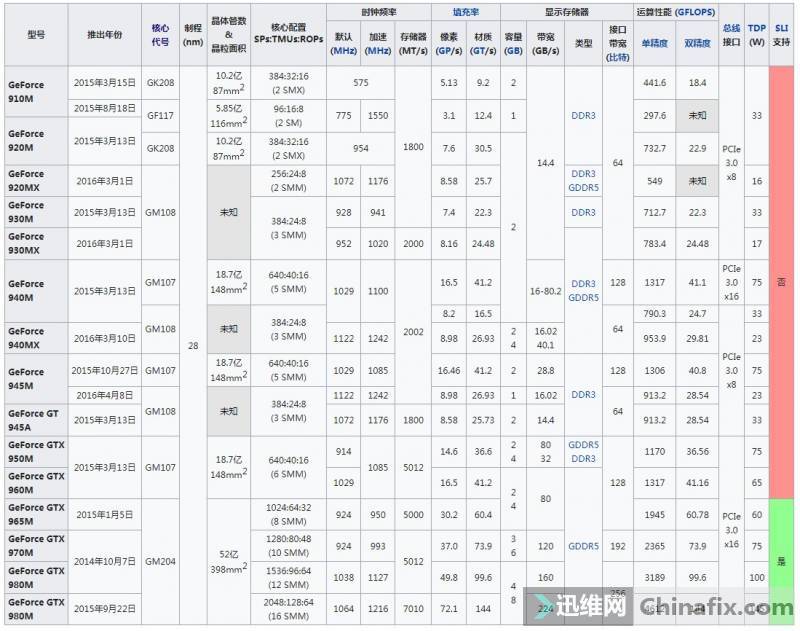Open the GP/s unit link under 像素
The image size is (800, 631).
(449, 51)
